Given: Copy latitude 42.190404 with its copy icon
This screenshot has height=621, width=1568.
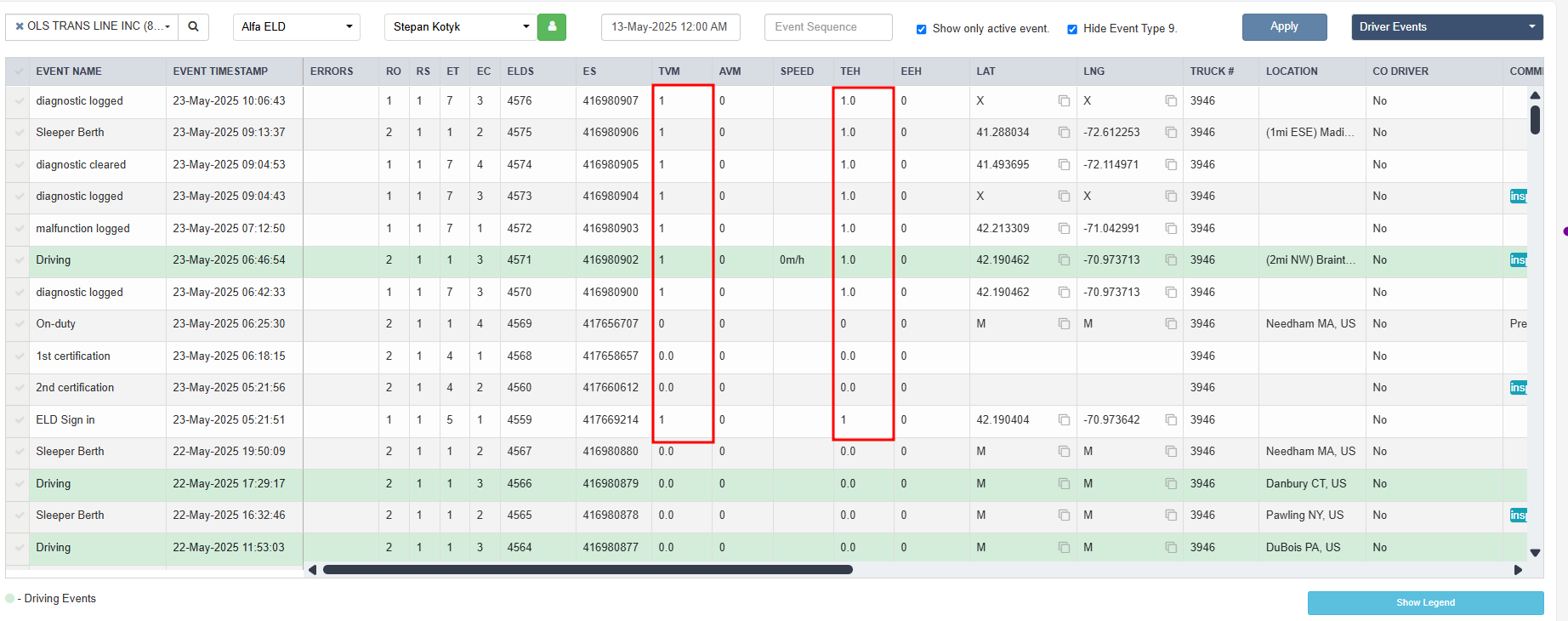Looking at the screenshot, I should [1064, 419].
